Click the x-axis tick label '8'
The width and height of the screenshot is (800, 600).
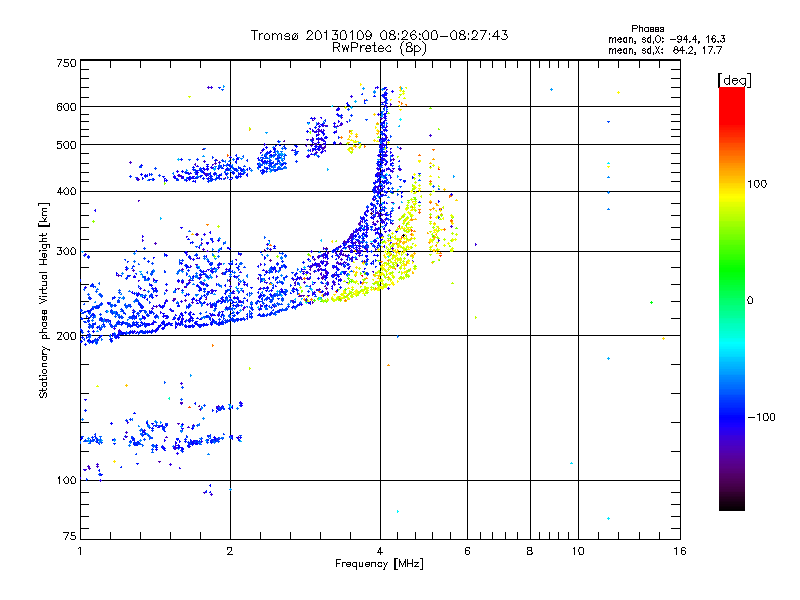(x=530, y=551)
